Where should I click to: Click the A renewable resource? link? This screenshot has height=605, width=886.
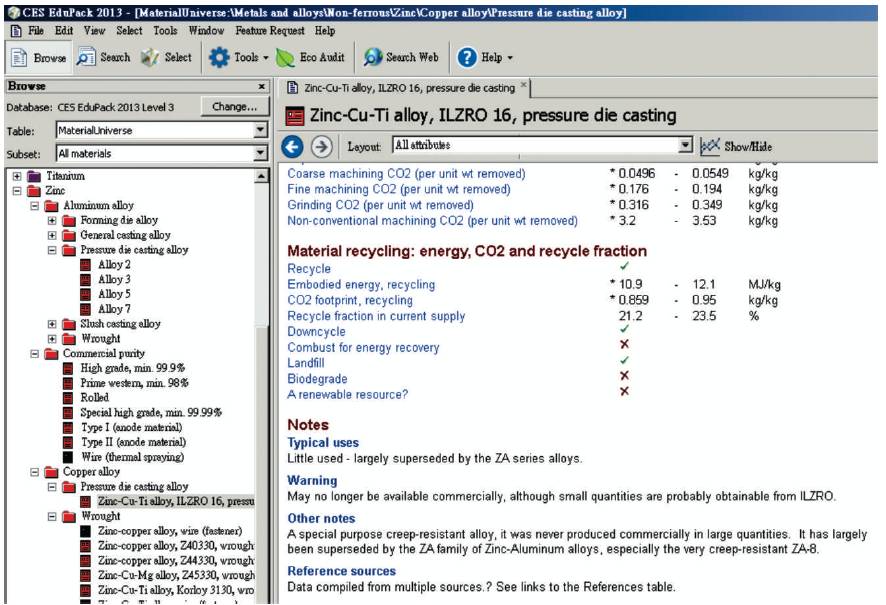348,394
